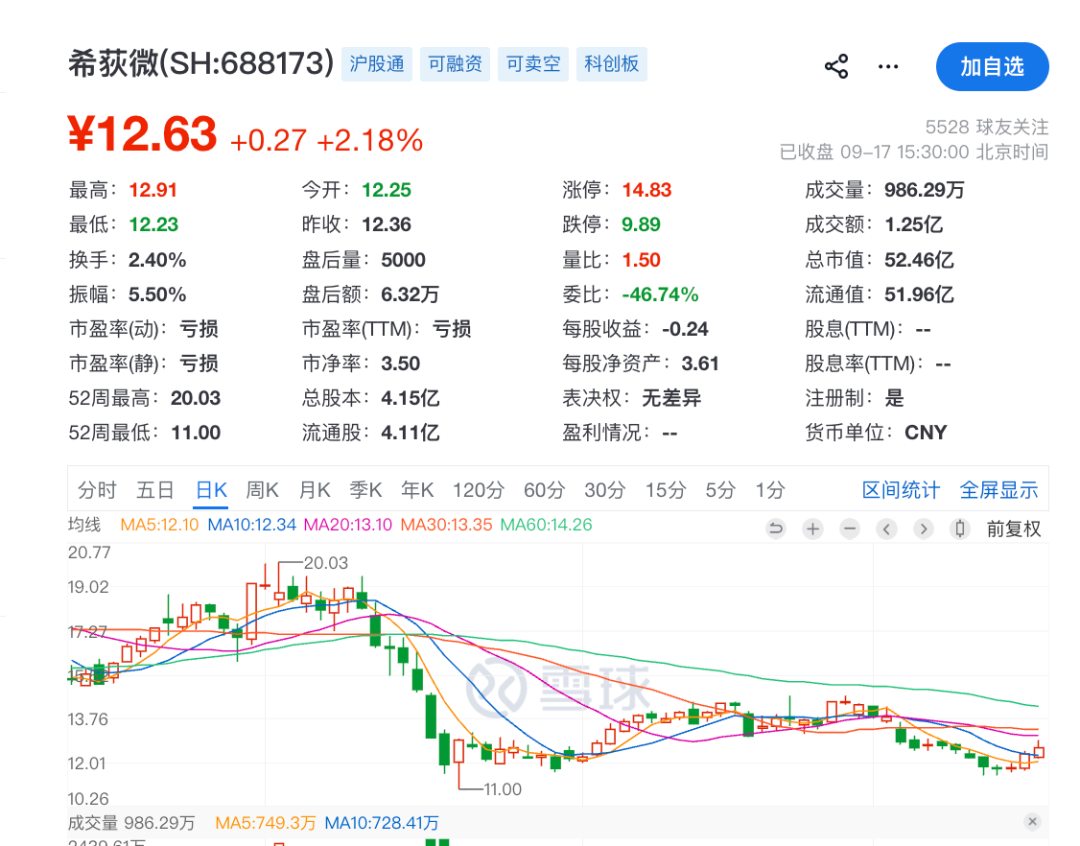The image size is (1080, 846).
Task: Click the 总市值 value 52.46亿
Action: pos(919,260)
